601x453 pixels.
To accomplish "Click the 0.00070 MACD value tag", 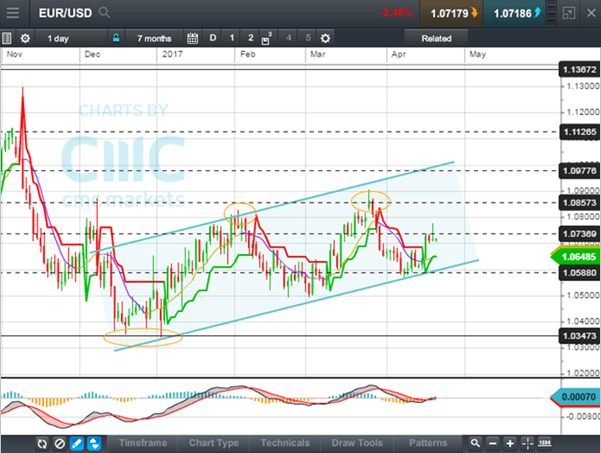I will [x=576, y=397].
